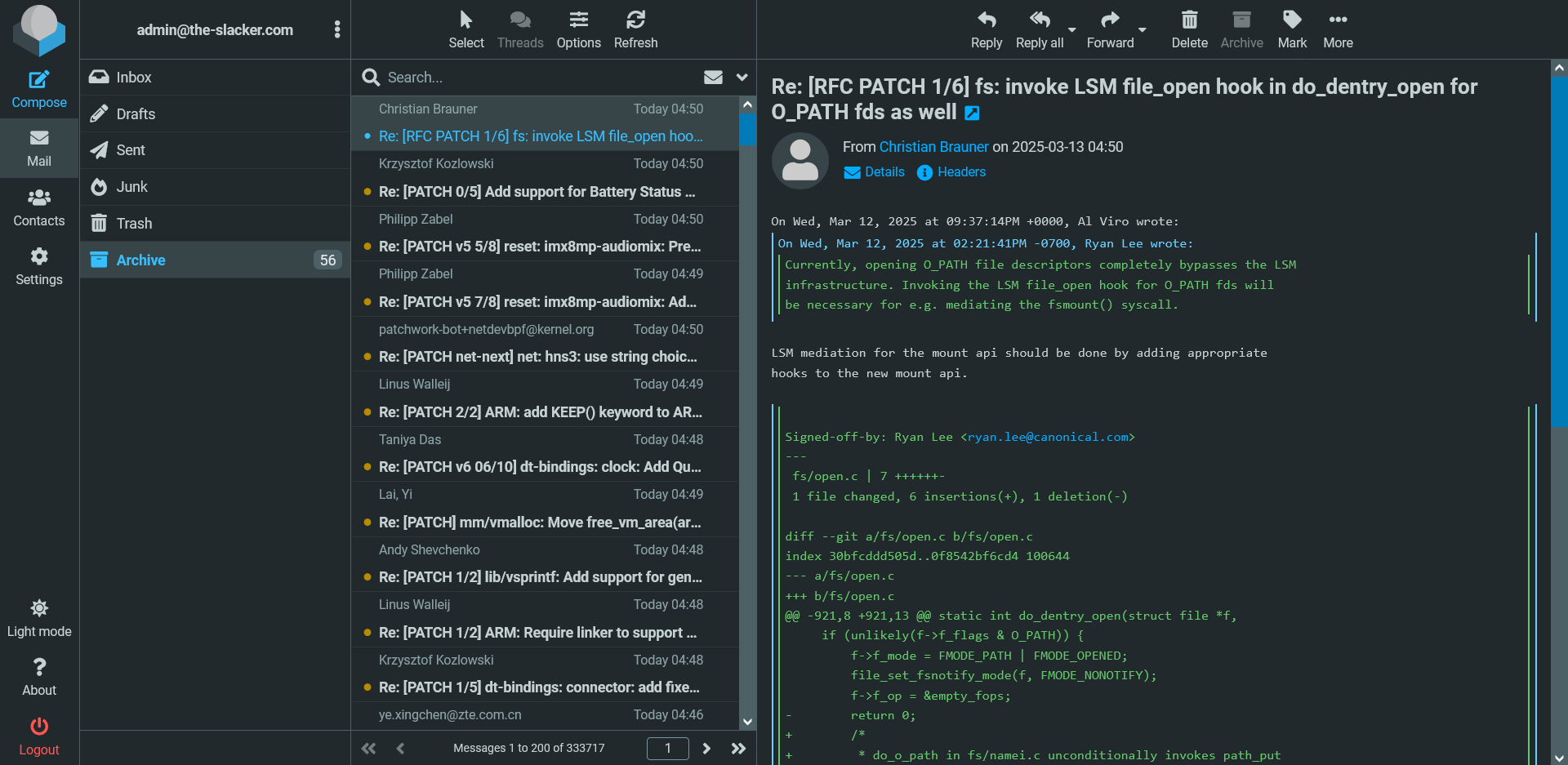The width and height of the screenshot is (1568, 765).
Task: Toggle the unread messages envelope filter
Action: click(x=713, y=78)
